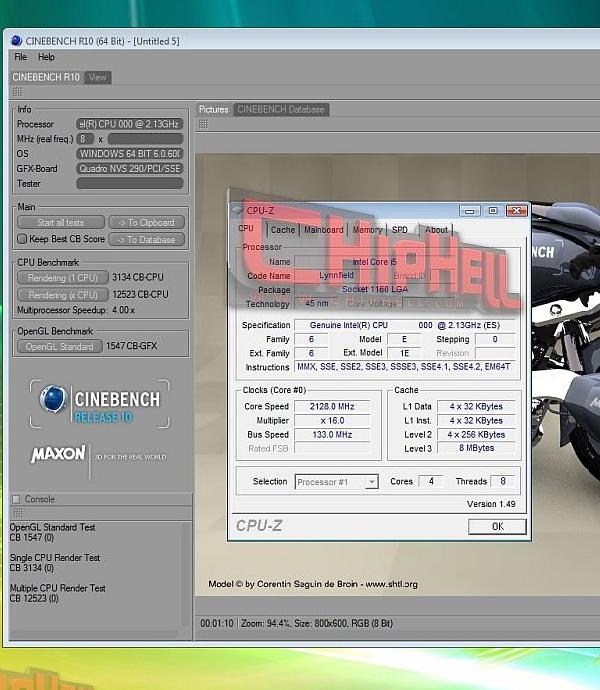Click the status bar render time 00:01:10
The height and width of the screenshot is (690, 600).
217,623
